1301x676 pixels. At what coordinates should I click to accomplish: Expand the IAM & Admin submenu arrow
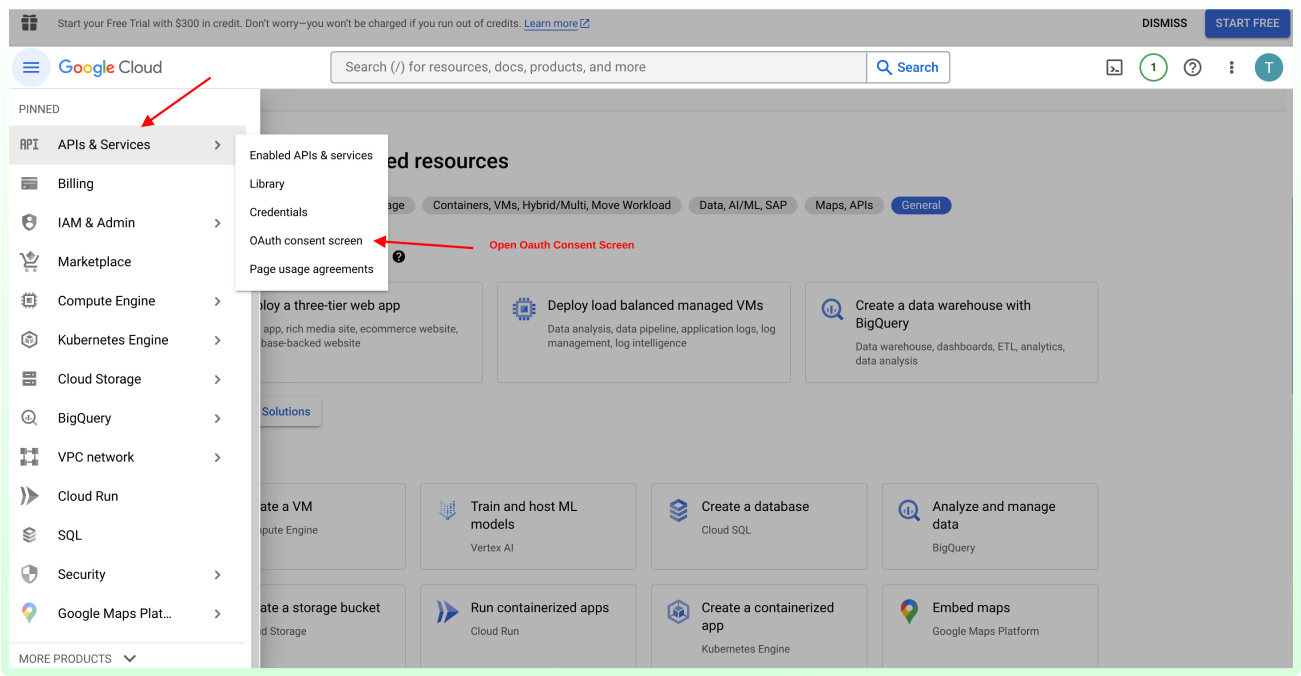[x=217, y=223]
